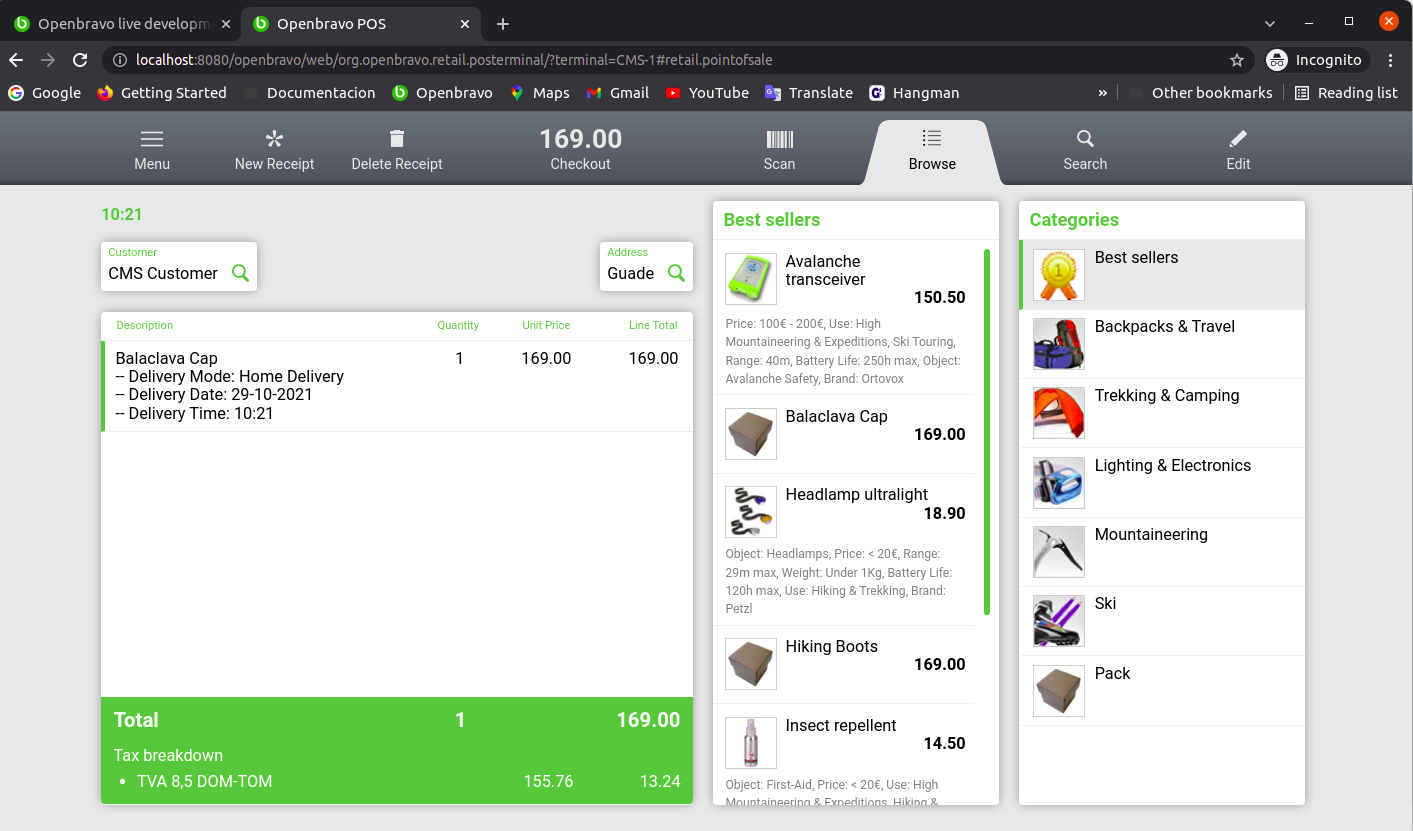Click the 169.00 Checkout button
This screenshot has height=831, width=1413.
click(x=580, y=149)
